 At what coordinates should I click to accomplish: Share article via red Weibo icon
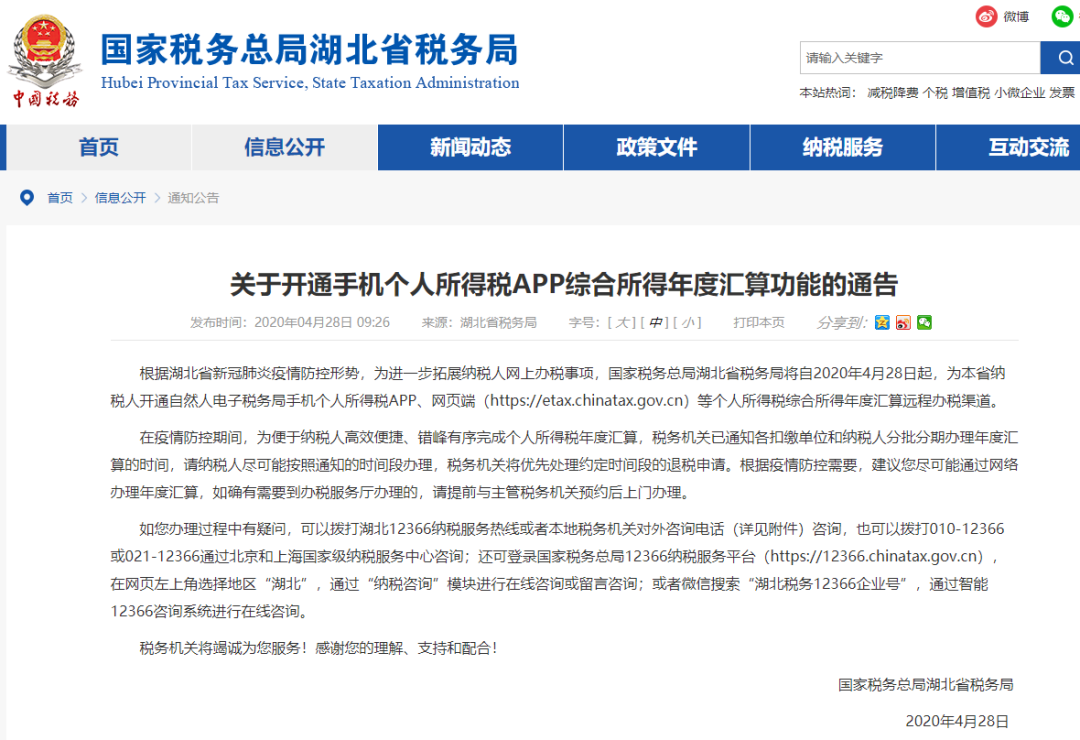click(x=903, y=322)
